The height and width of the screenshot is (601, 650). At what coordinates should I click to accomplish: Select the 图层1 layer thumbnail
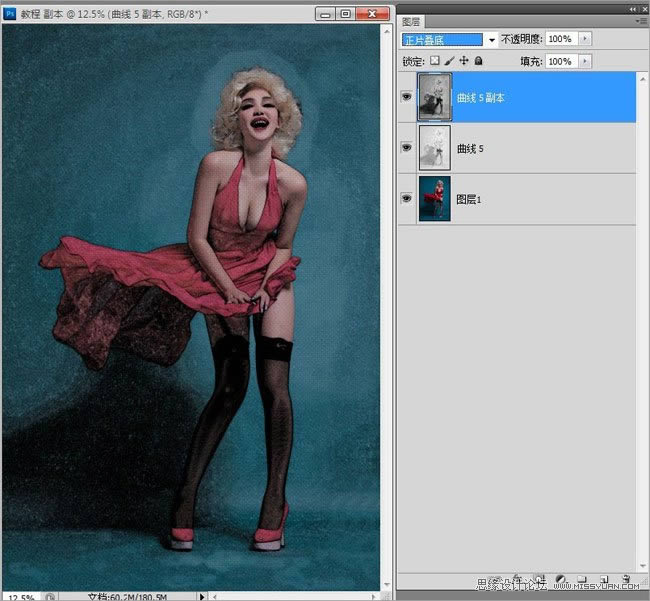click(x=435, y=198)
